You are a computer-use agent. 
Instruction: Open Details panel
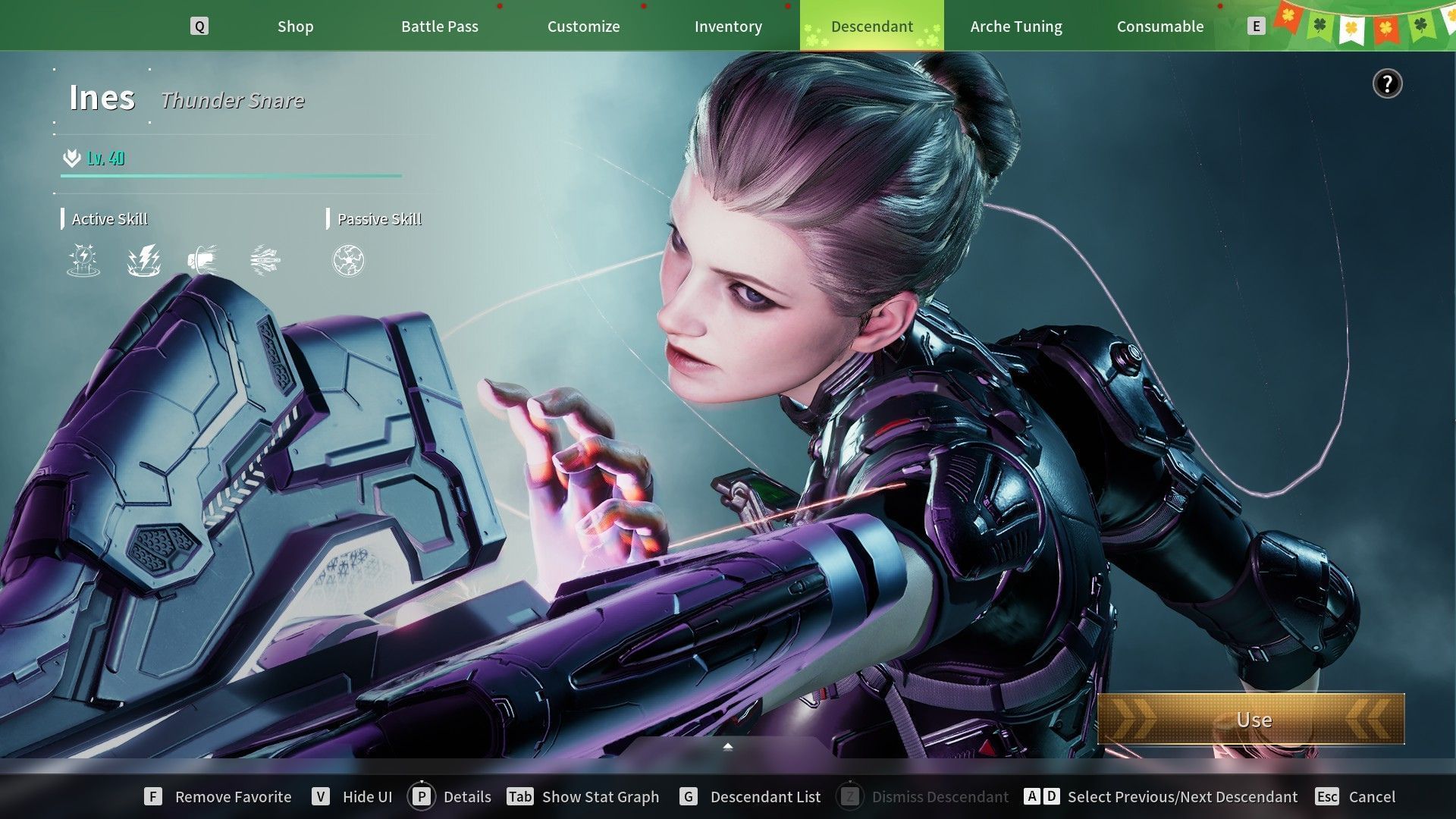coord(450,797)
